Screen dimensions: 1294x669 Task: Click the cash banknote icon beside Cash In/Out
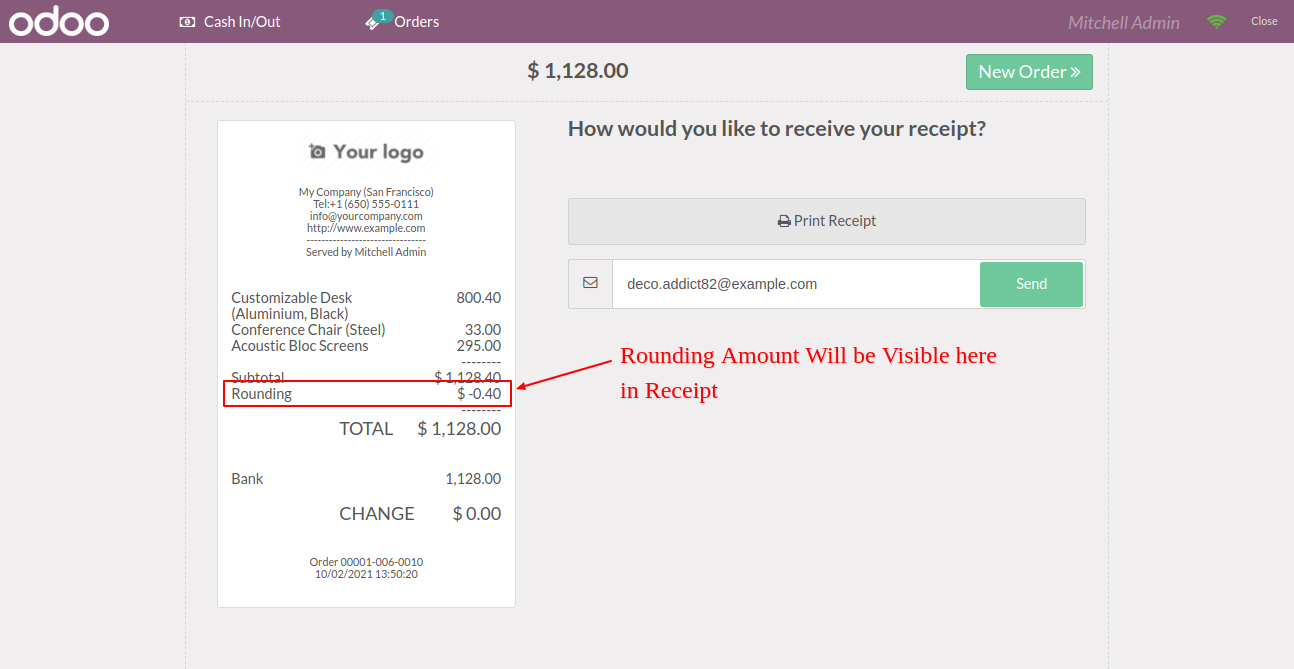[187, 22]
